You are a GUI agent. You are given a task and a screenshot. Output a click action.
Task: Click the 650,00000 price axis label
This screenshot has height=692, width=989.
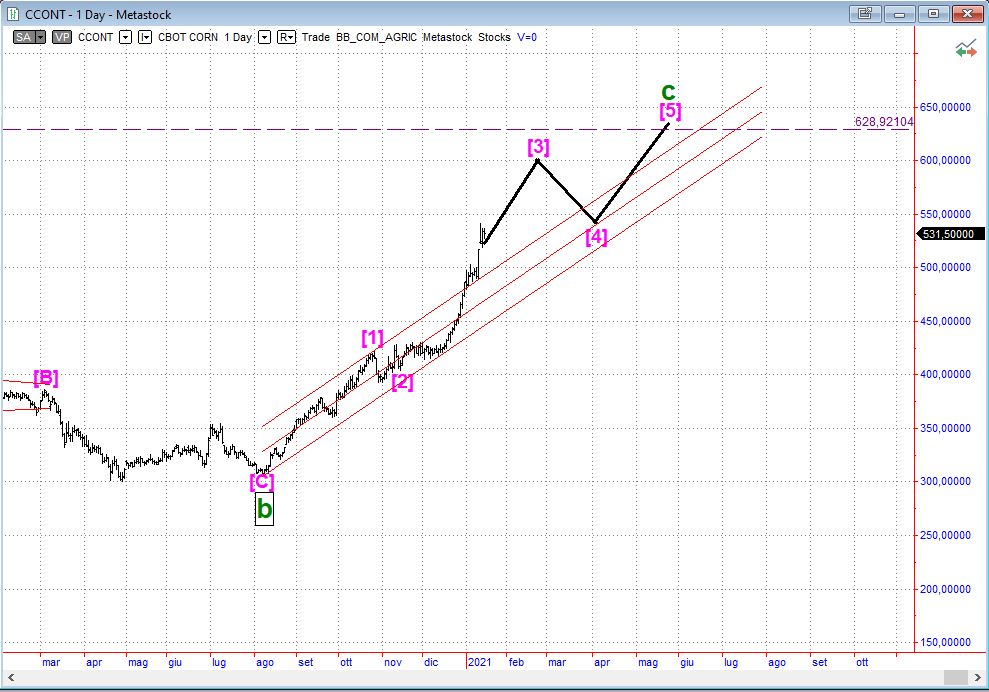pyautogui.click(x=944, y=107)
